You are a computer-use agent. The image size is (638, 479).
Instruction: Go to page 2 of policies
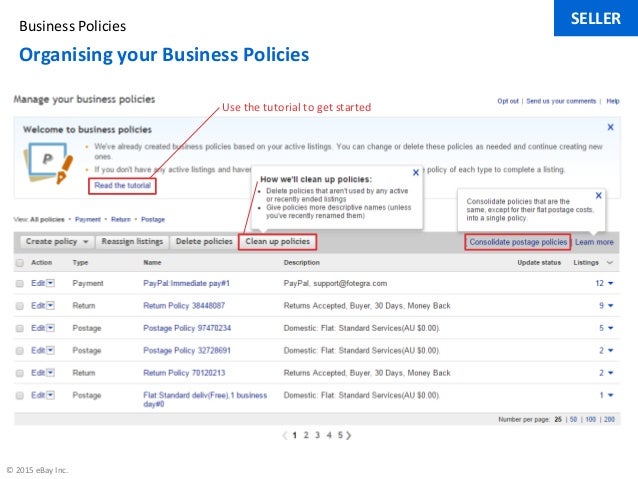(306, 435)
